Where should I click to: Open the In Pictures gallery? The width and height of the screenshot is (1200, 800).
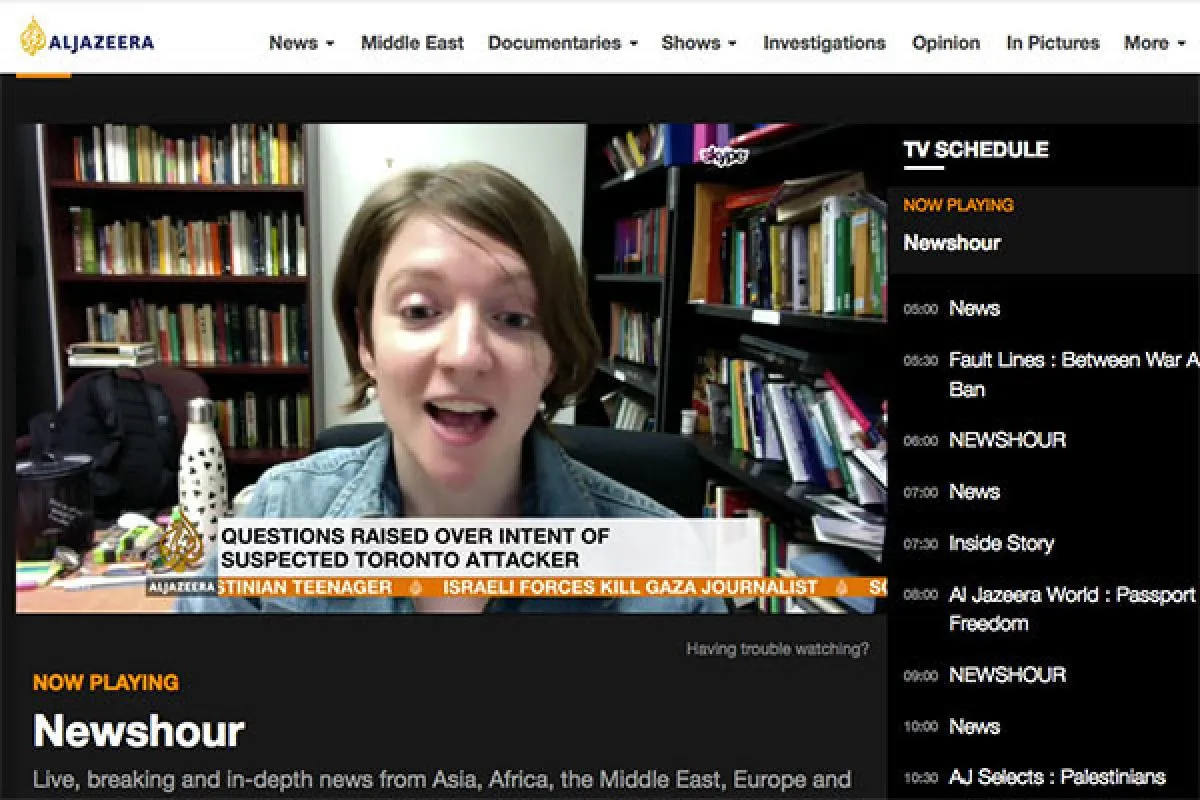[1052, 43]
